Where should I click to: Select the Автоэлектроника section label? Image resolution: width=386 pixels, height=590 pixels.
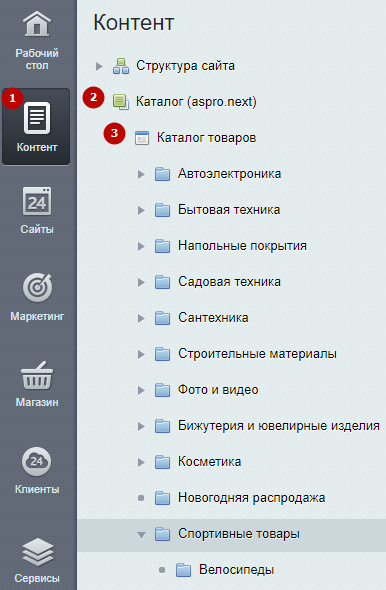[229, 173]
